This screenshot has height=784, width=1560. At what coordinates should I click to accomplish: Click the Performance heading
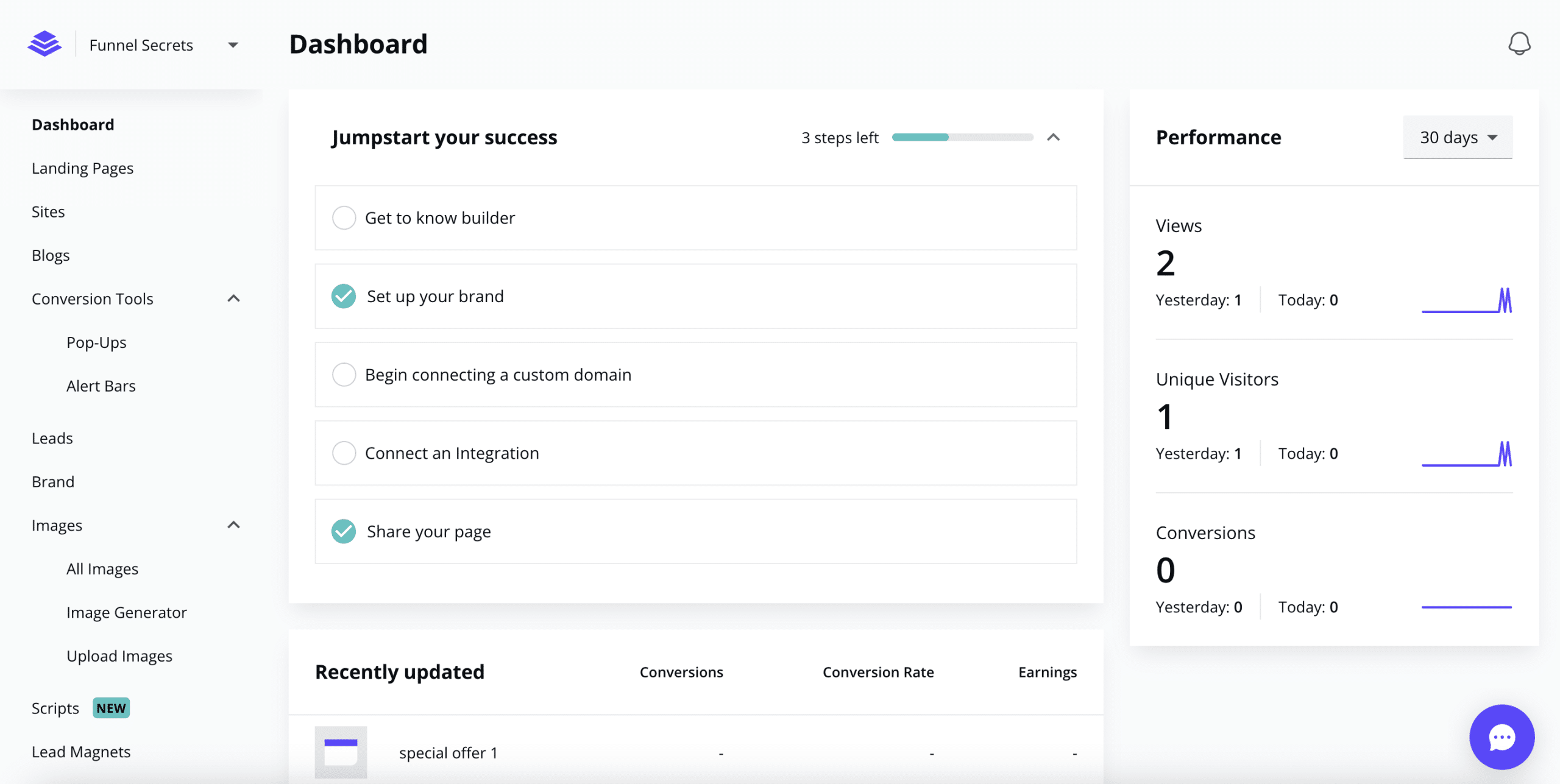[1219, 137]
